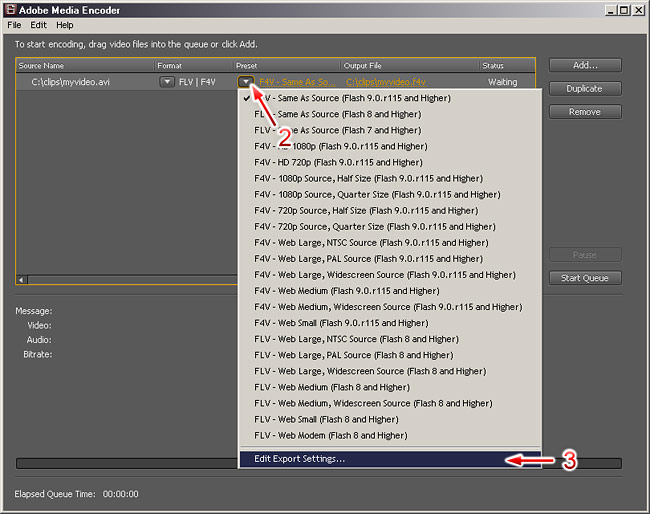This screenshot has width=650, height=514.
Task: Open the Help menu
Action: tap(65, 25)
